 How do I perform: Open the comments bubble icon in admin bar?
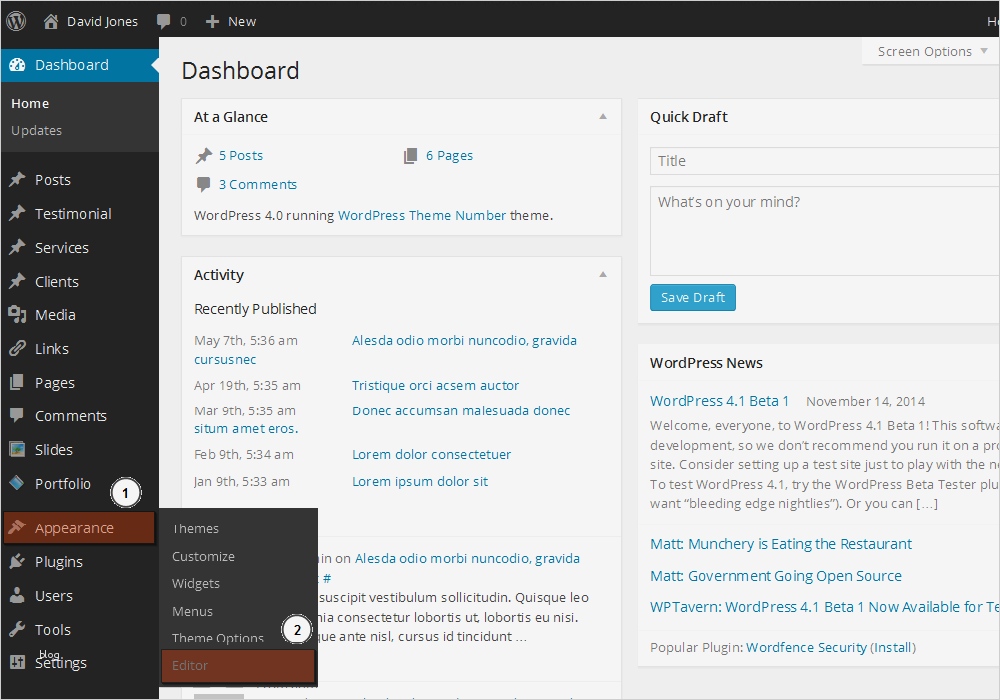point(162,21)
